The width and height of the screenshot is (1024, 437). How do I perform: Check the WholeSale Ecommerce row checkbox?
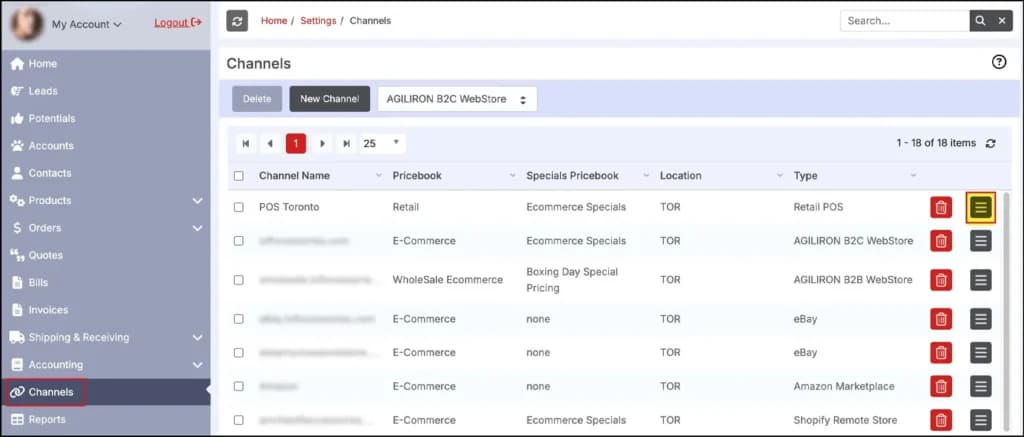tap(238, 280)
